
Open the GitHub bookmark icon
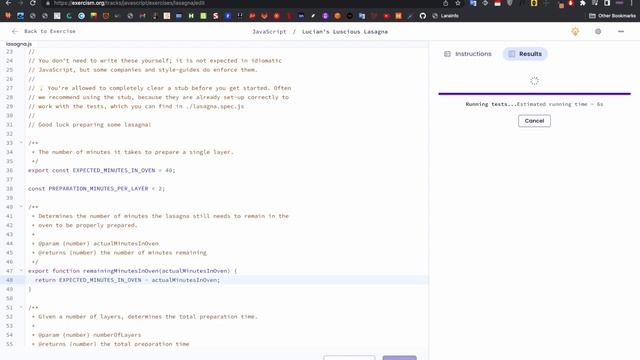click(x=422, y=16)
